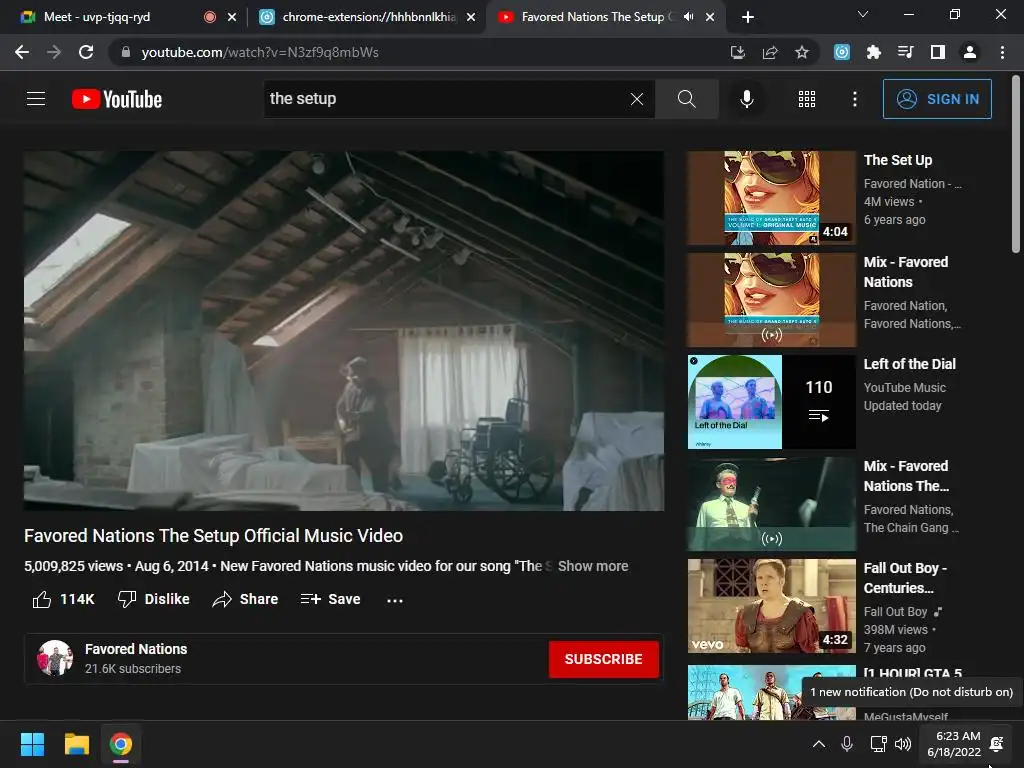Screen dimensions: 1024x768
Task: Share the video
Action: click(245, 599)
